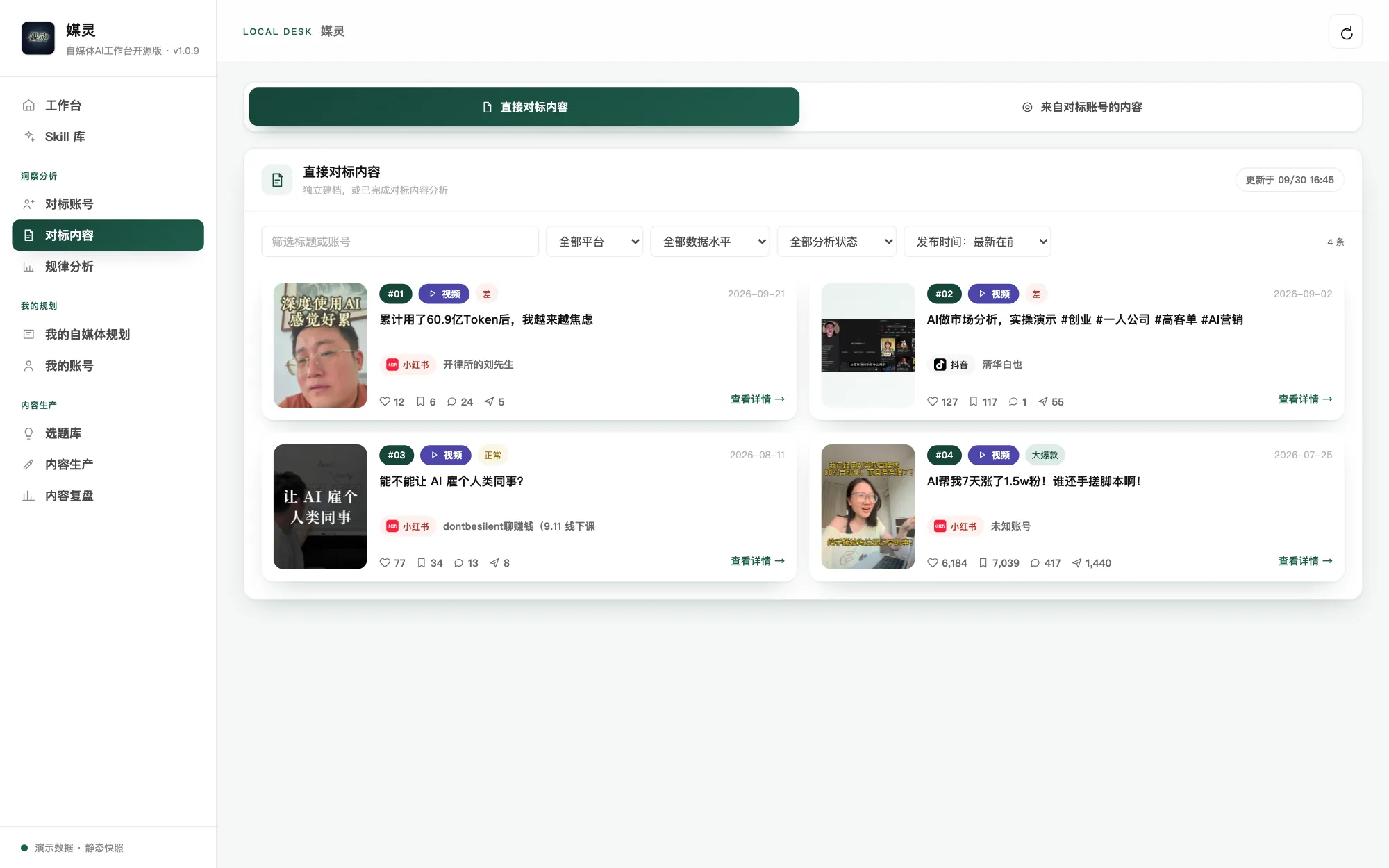Click the 更新于 09/30 16:45 badge
1389x868 pixels.
click(1290, 180)
